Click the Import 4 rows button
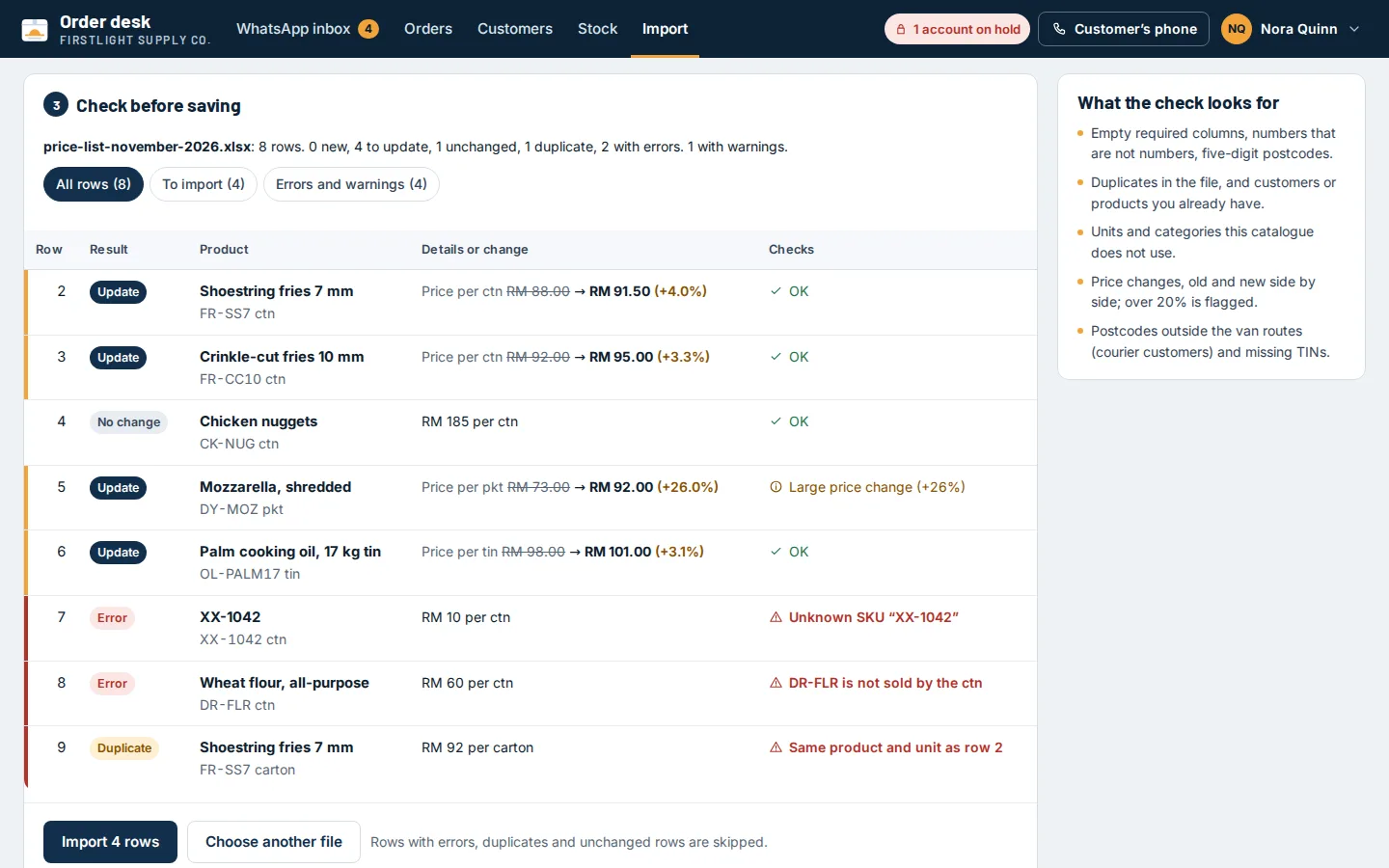1389x868 pixels. coord(110,842)
